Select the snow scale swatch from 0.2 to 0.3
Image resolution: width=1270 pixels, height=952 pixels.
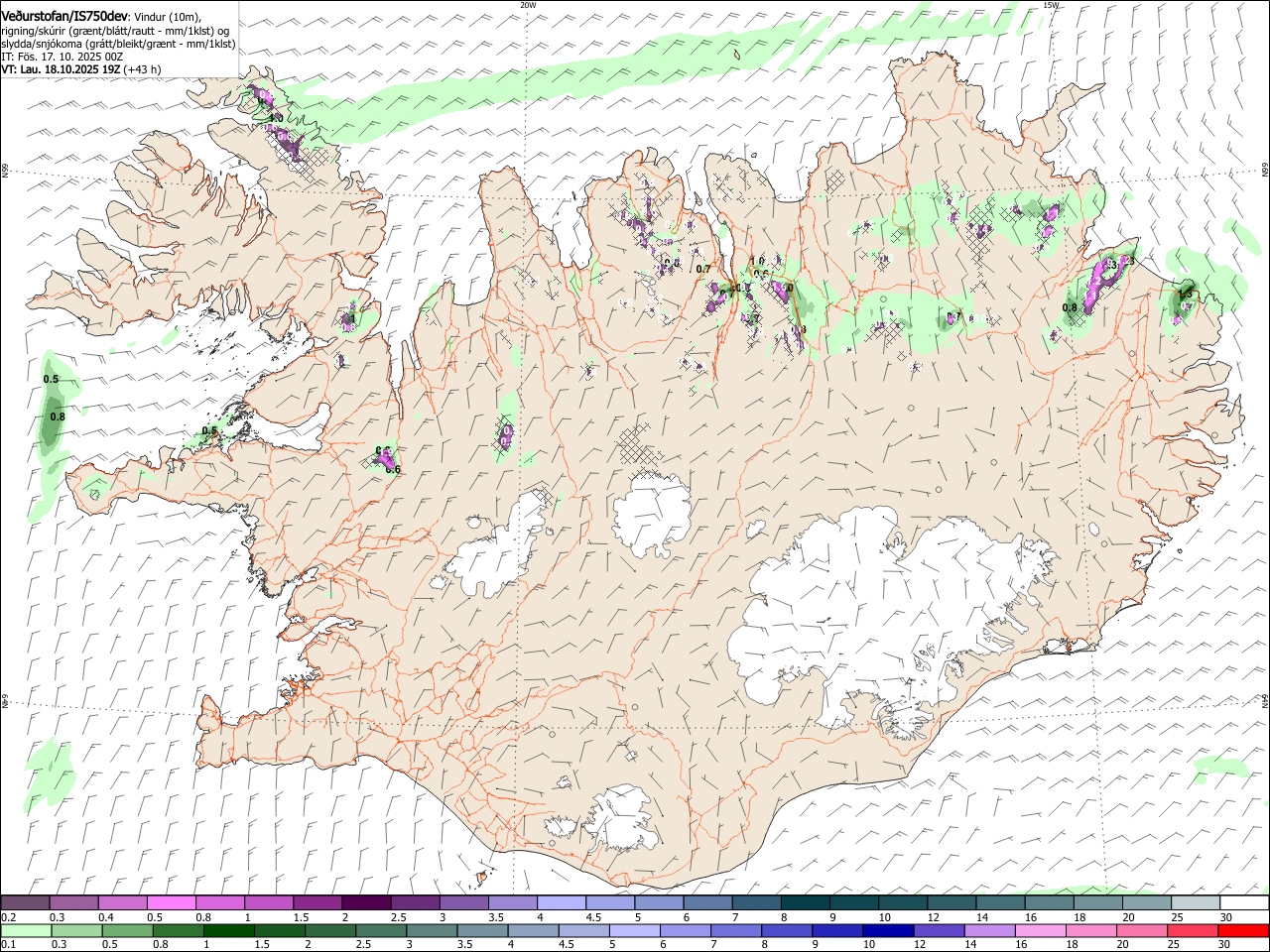[25, 903]
